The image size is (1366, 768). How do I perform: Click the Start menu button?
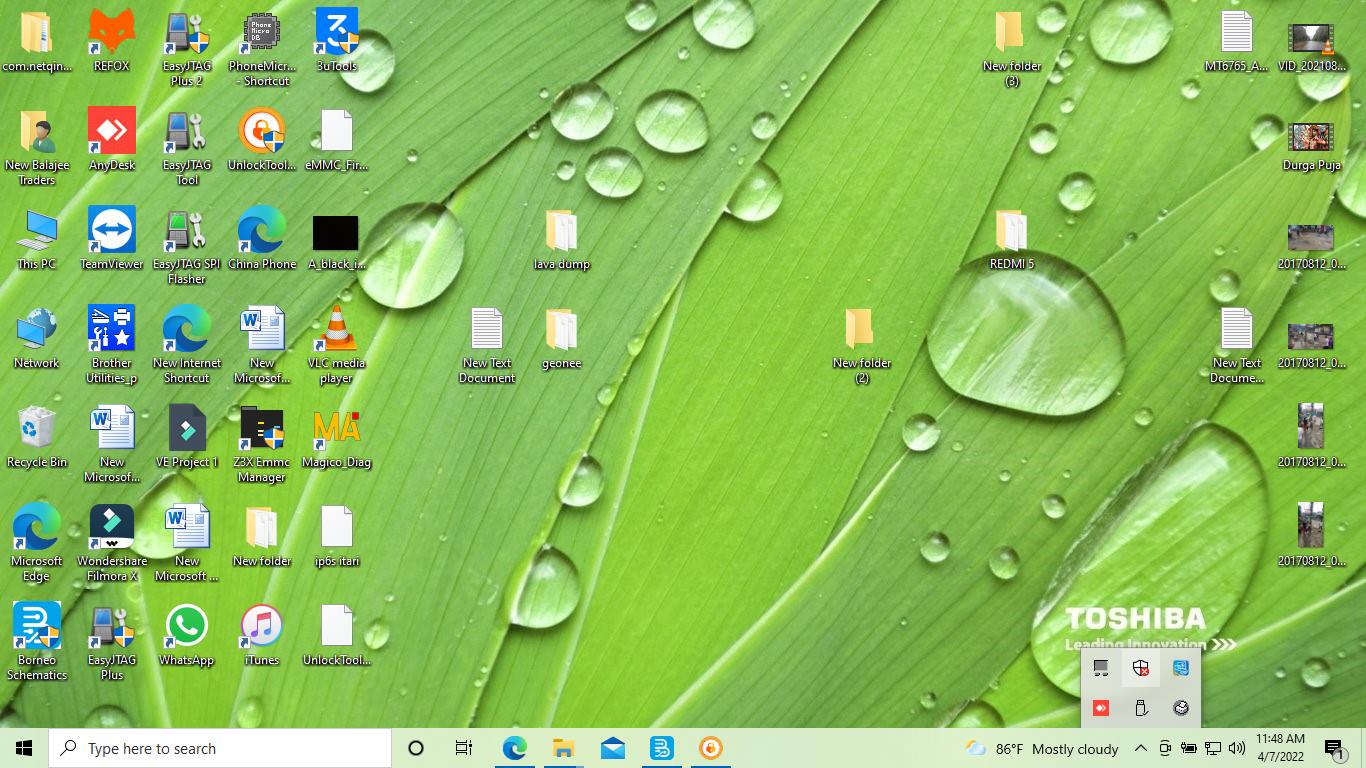(x=24, y=748)
